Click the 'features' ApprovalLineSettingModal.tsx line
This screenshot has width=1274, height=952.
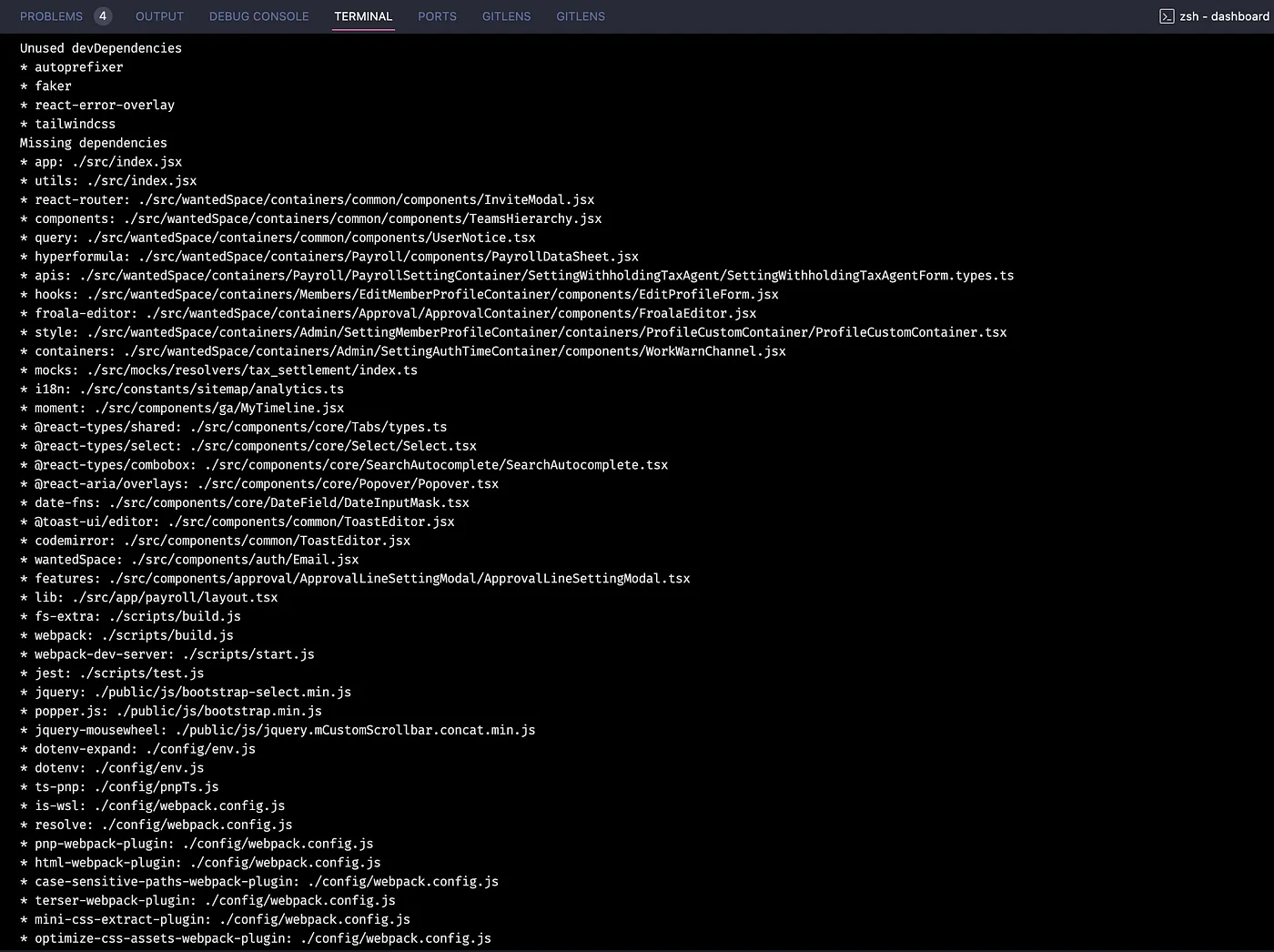click(356, 579)
